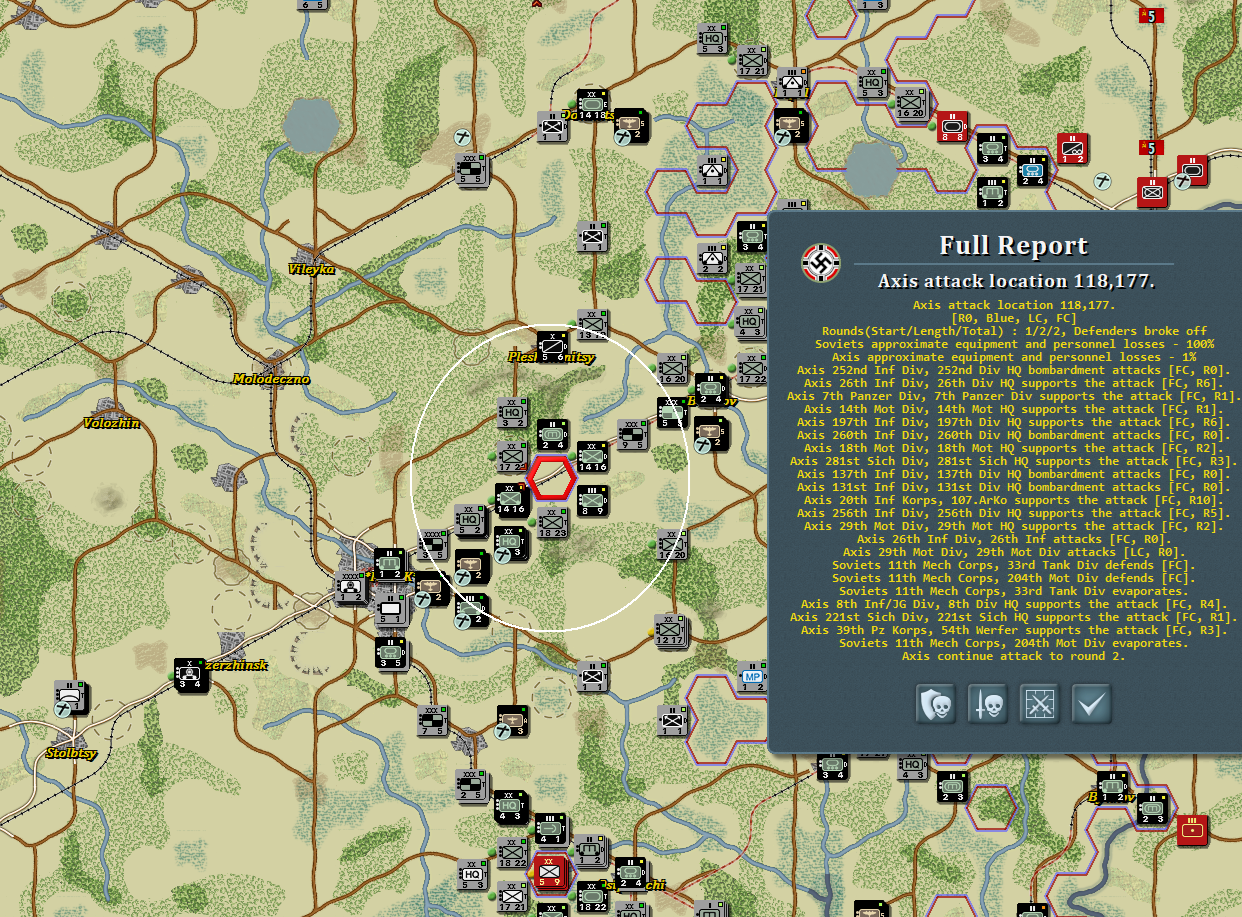This screenshot has height=917, width=1242.
Task: Click the 54th Werfer supports line
Action: pos(1014,630)
